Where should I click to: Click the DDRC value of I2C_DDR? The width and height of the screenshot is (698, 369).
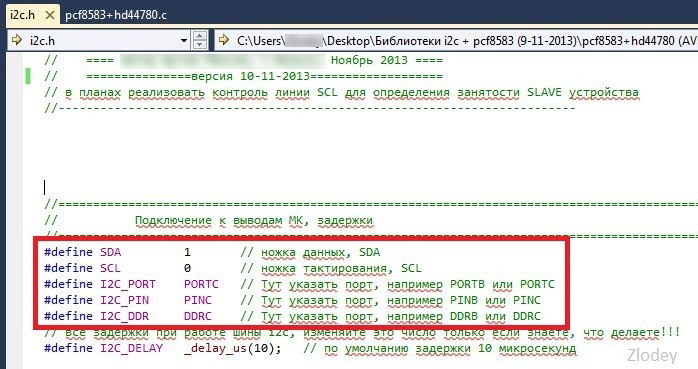click(x=198, y=316)
